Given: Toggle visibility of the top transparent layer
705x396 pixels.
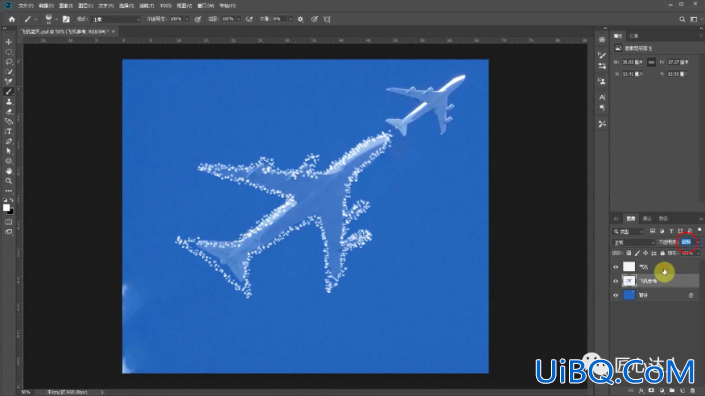Looking at the screenshot, I should [616, 267].
